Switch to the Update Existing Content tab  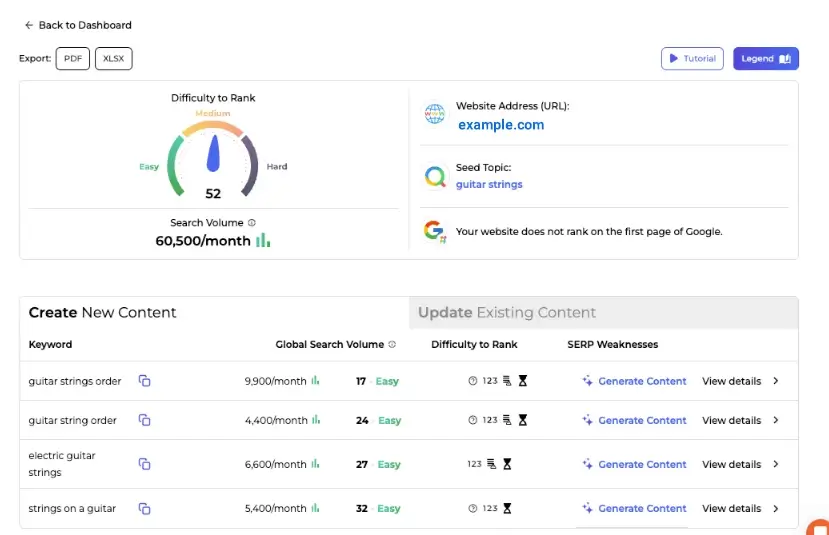[x=603, y=312]
